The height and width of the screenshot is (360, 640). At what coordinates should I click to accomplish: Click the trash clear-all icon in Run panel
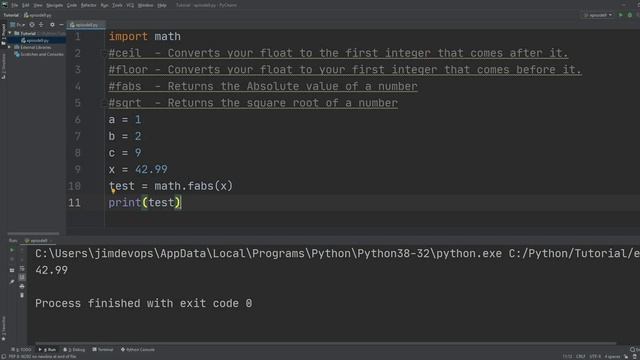[x=22, y=295]
